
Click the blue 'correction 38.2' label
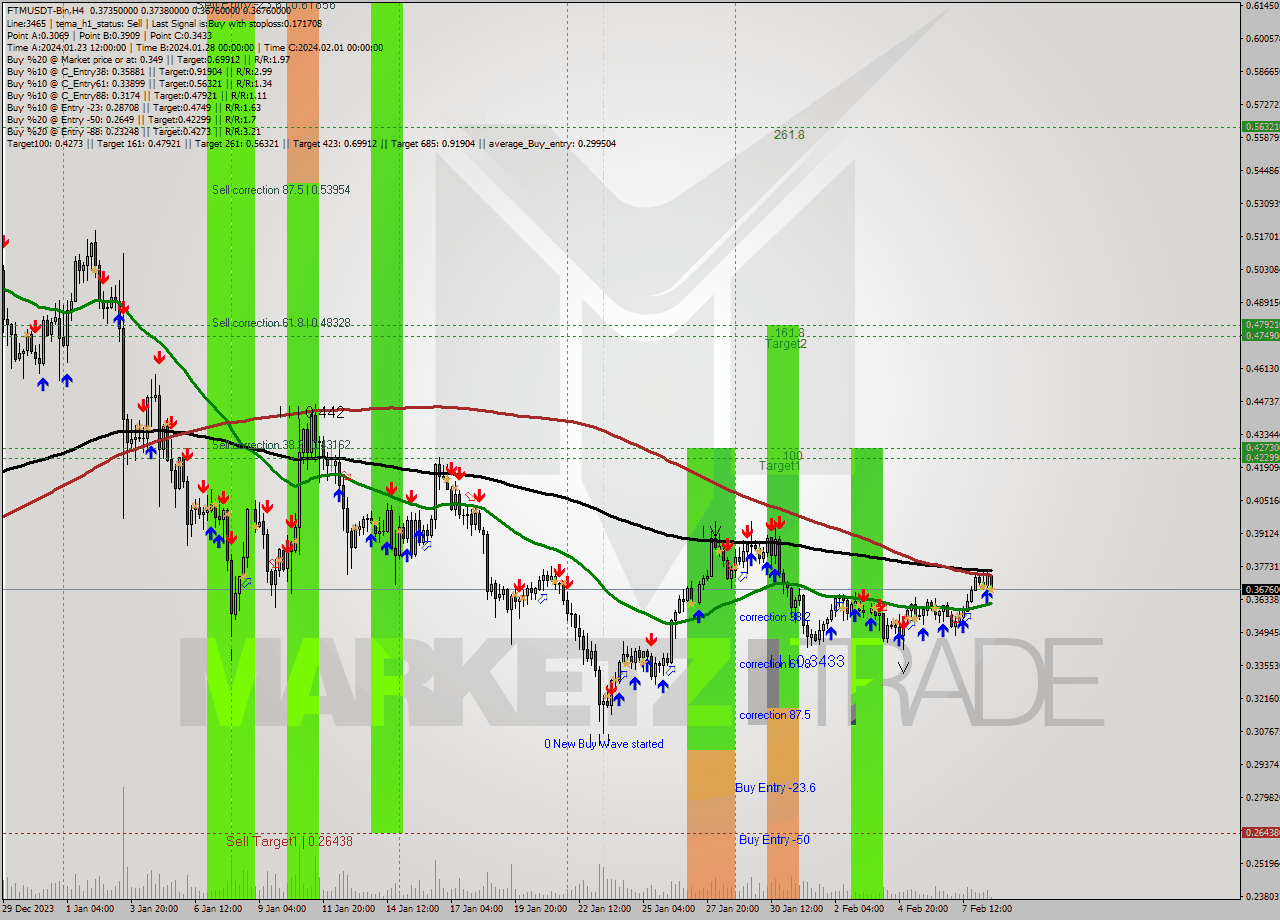click(x=775, y=617)
